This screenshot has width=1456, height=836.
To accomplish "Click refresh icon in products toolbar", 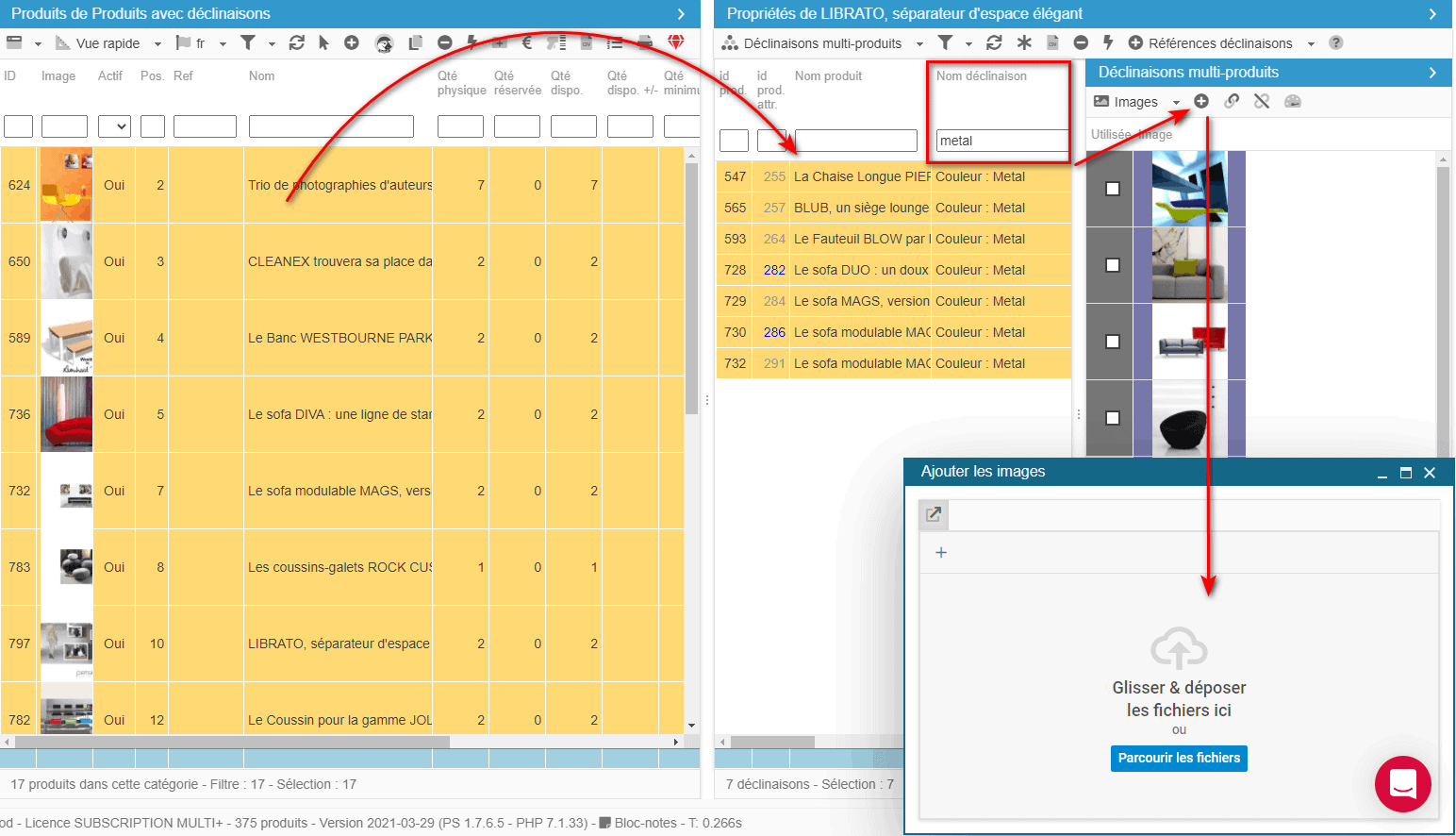I will click(296, 42).
